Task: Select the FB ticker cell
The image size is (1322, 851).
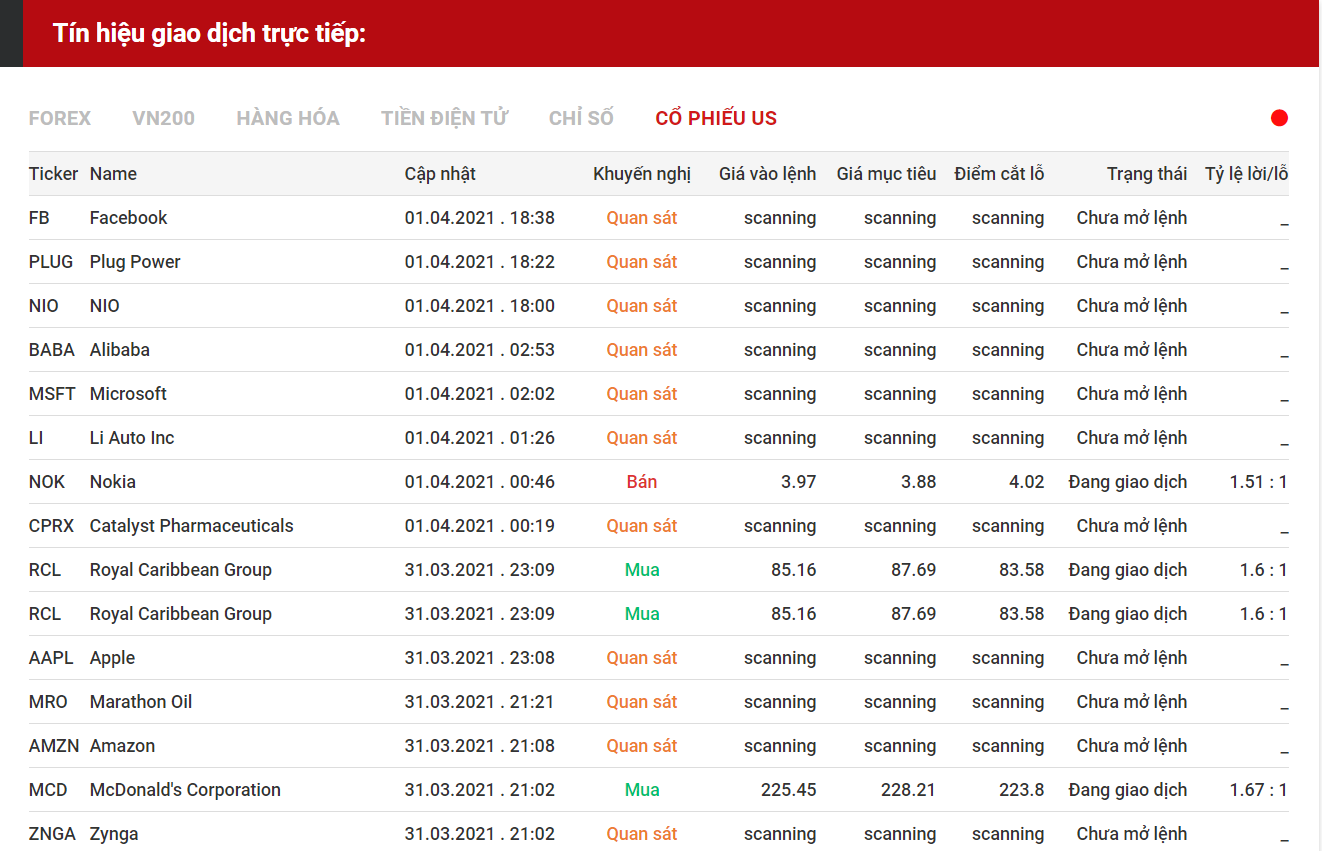Action: (39, 218)
